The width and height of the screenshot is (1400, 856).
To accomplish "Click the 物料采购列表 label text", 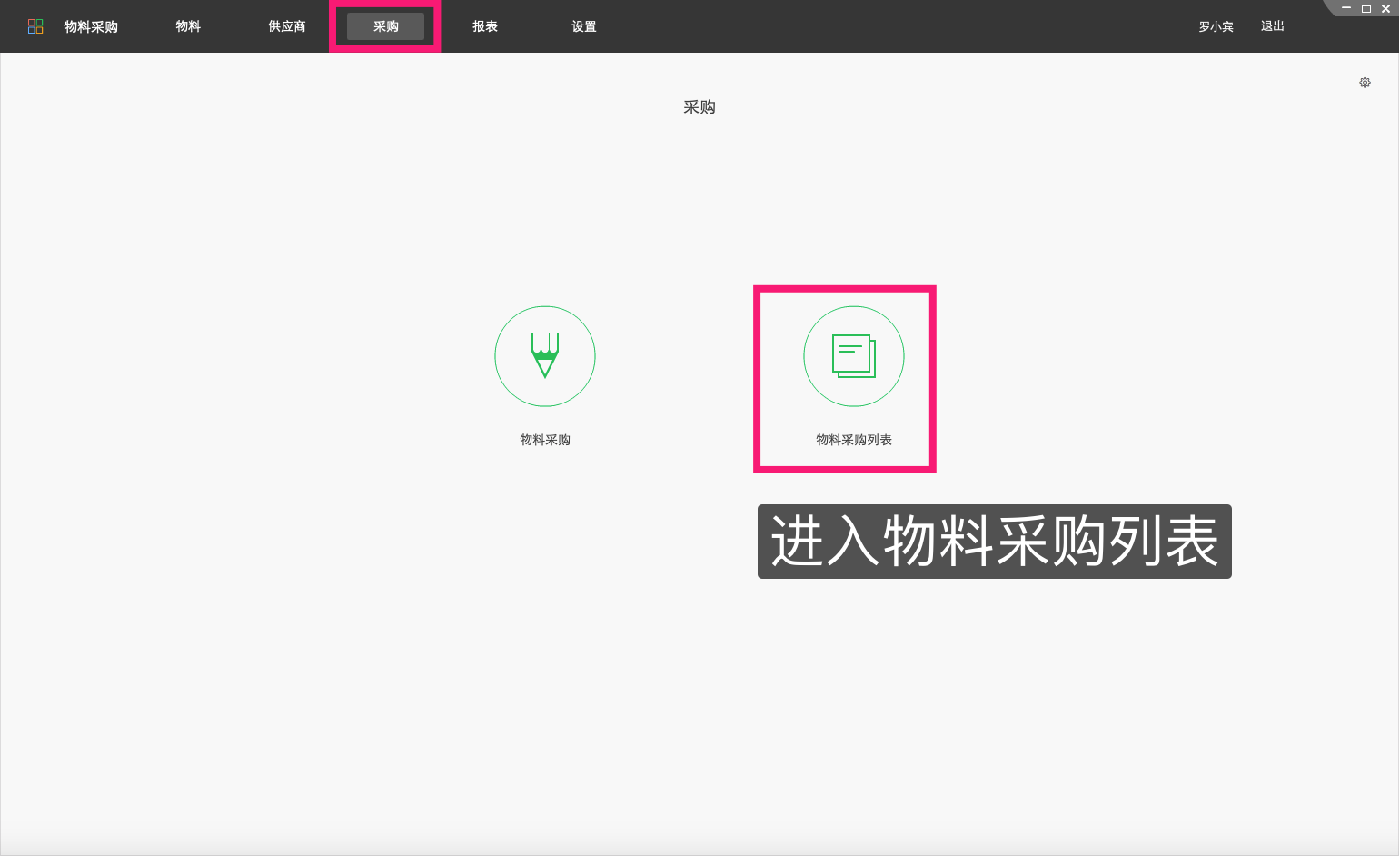I will (853, 439).
